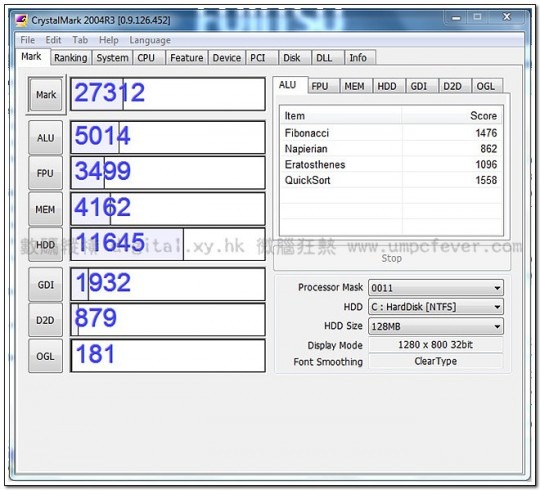
Task: Click the Item column header
Action: [x=341, y=116]
